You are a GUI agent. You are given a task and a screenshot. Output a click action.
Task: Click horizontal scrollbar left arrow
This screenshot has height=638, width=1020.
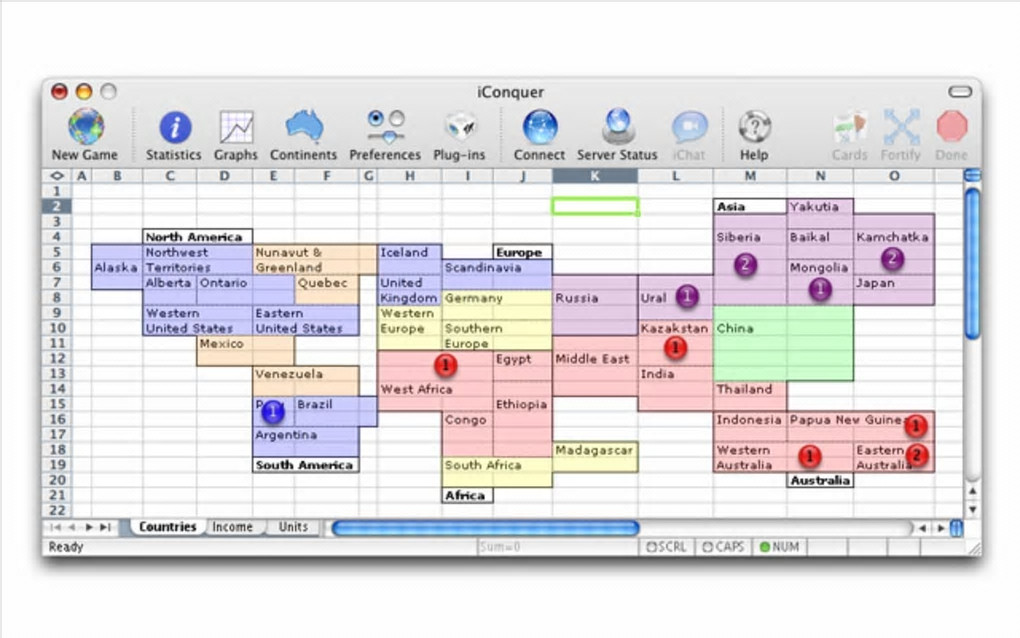[x=922, y=528]
